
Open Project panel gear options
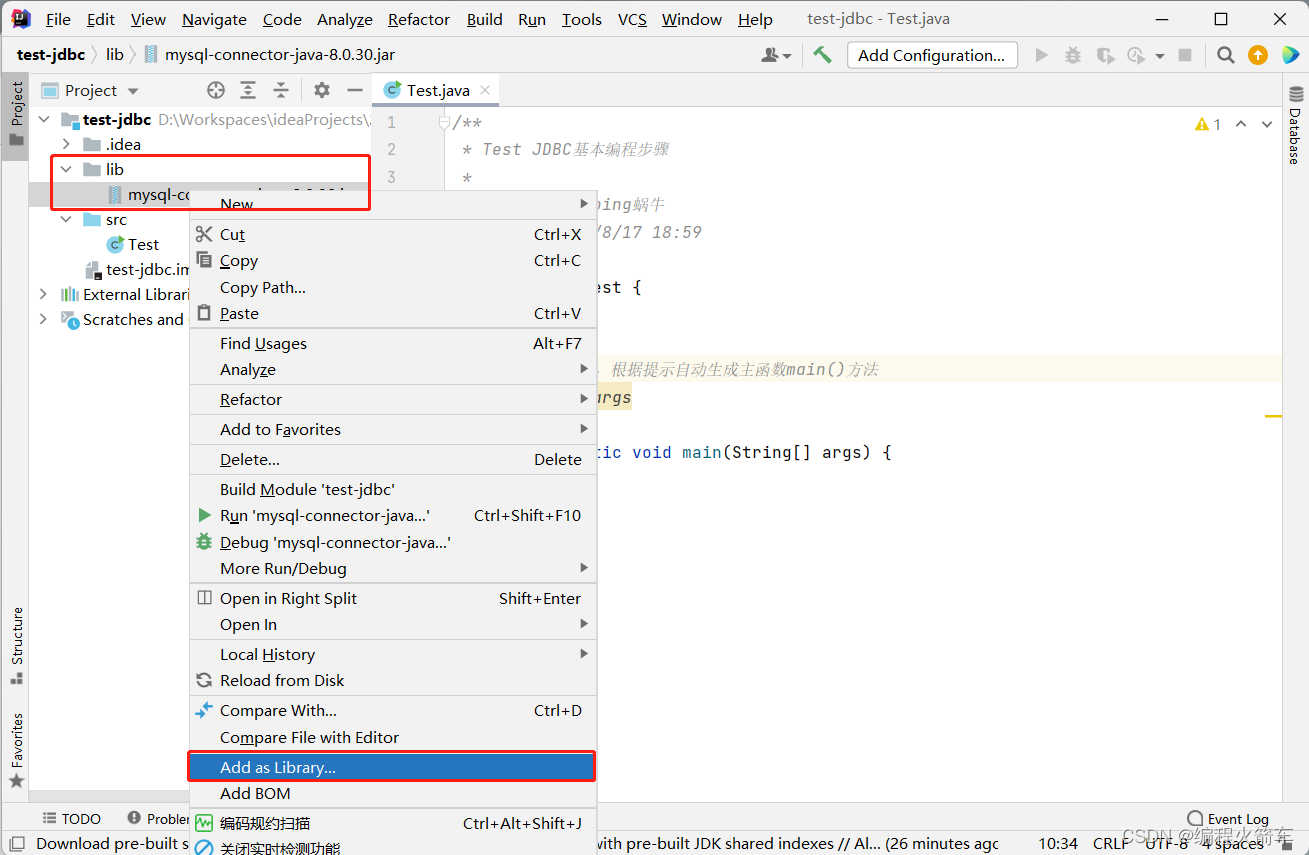(x=322, y=90)
